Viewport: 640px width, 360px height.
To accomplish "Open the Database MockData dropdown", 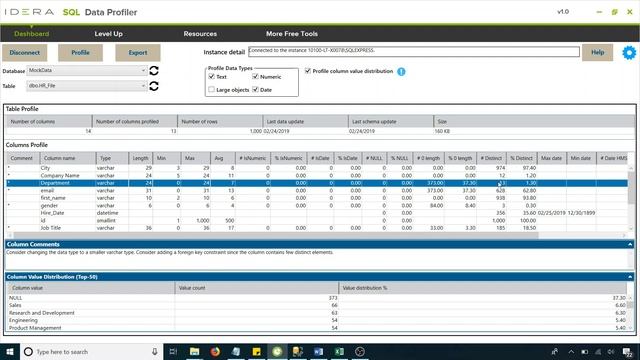I will click(87, 70).
